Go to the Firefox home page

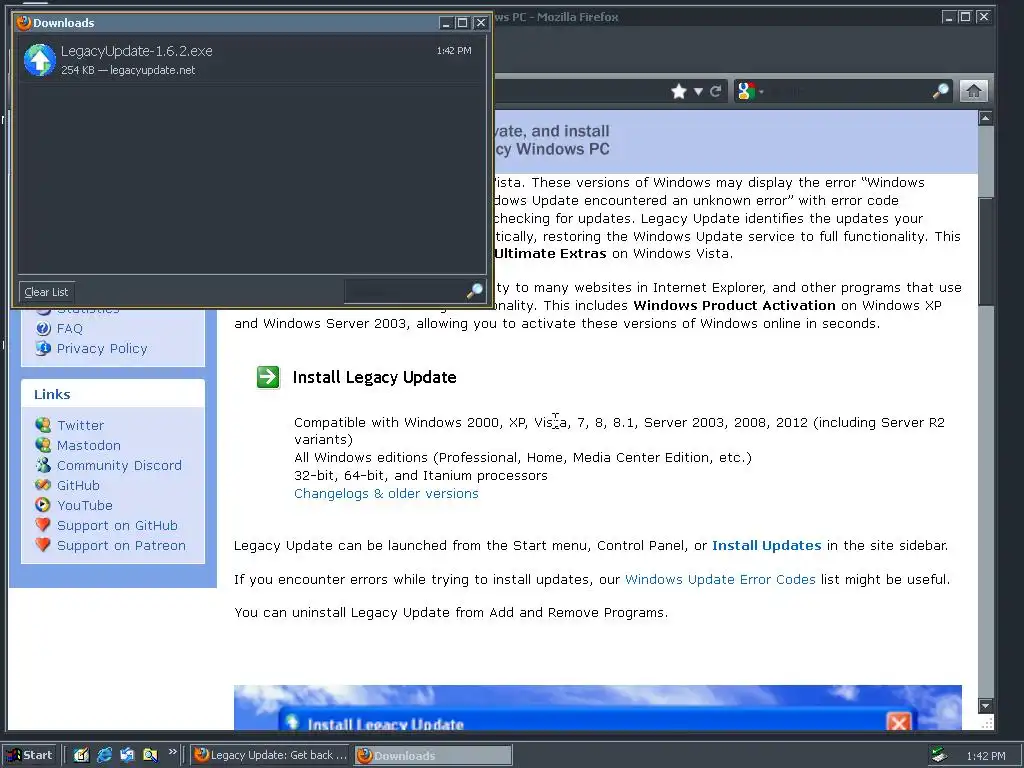click(973, 91)
